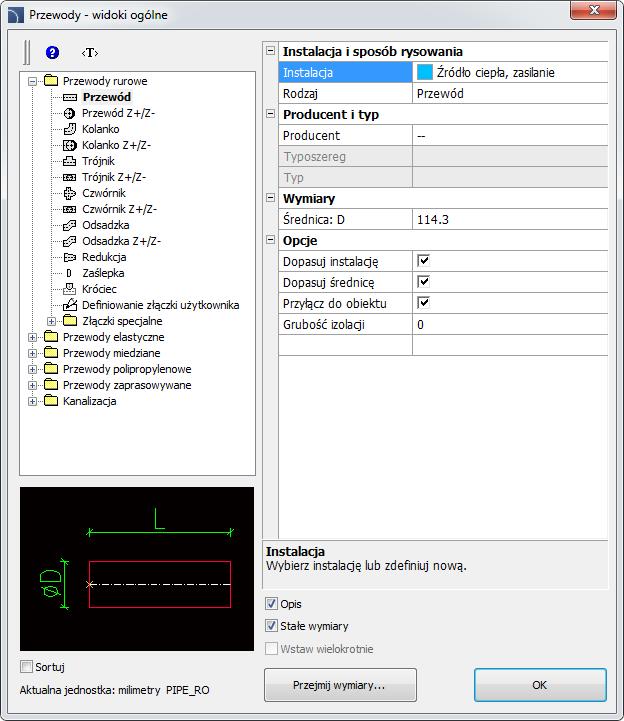Select the Czwórnik cross fitting icon

[69, 194]
